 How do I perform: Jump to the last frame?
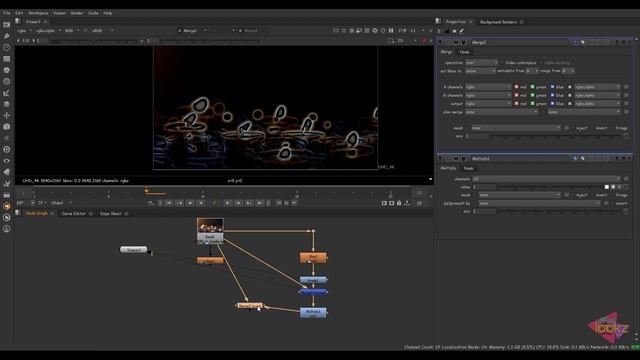click(x=260, y=203)
